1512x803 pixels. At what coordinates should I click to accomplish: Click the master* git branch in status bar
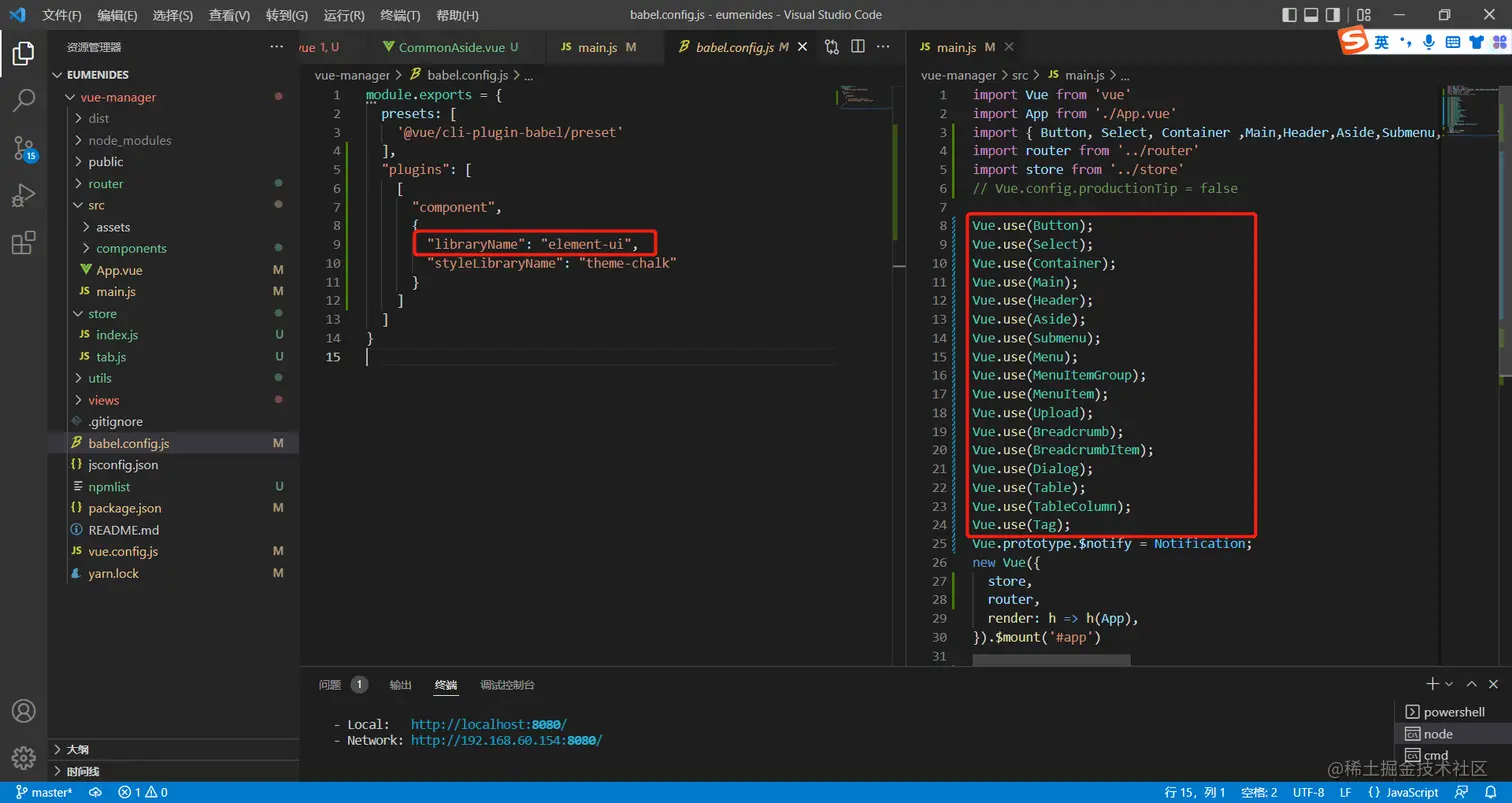click(44, 792)
